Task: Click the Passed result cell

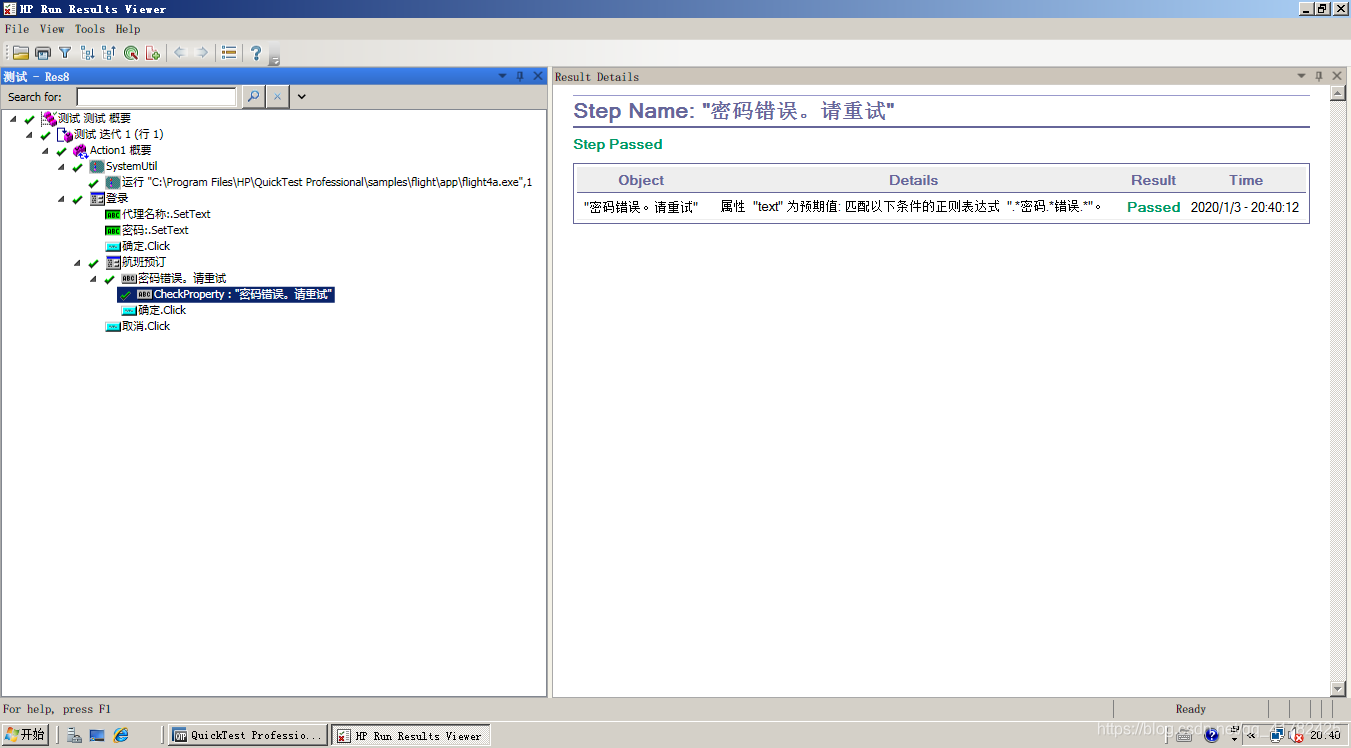Action: click(x=1154, y=207)
